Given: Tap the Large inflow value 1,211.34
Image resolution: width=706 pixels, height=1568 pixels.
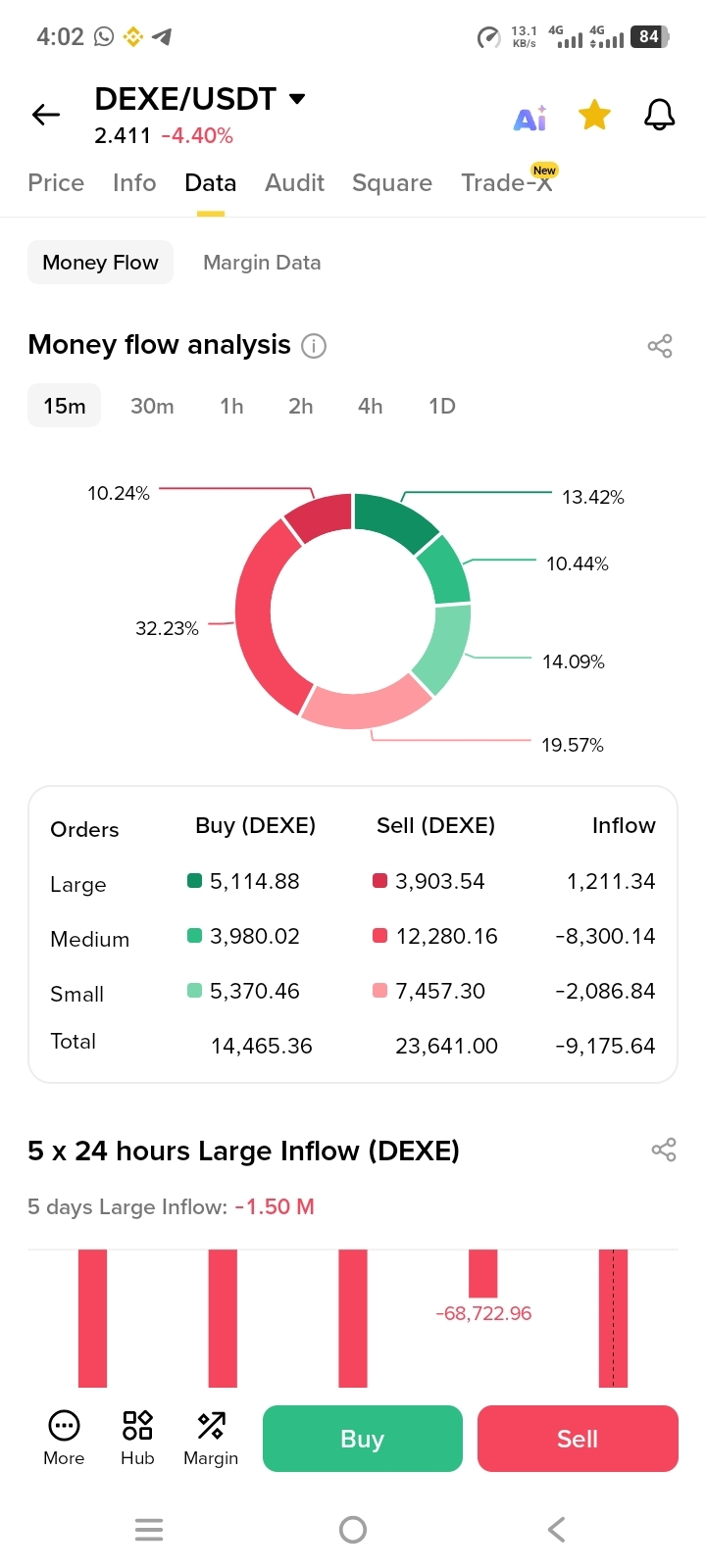Looking at the screenshot, I should coord(611,881).
